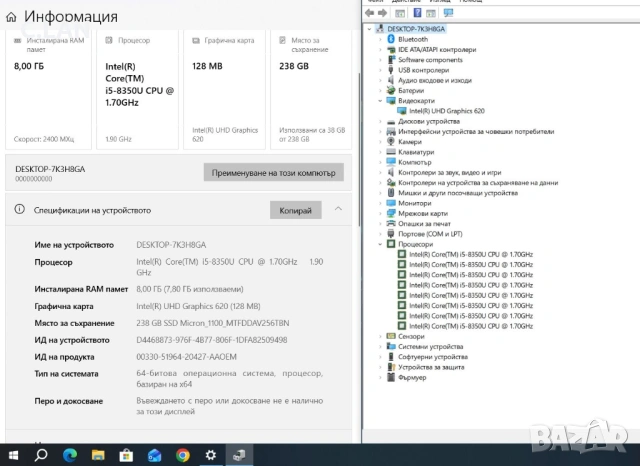Click Тип на системата label

pos(67,373)
